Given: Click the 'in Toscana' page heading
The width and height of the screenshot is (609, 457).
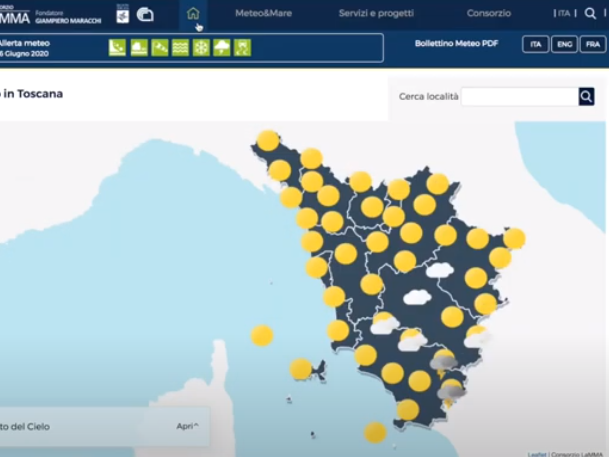Looking at the screenshot, I should pyautogui.click(x=33, y=94).
